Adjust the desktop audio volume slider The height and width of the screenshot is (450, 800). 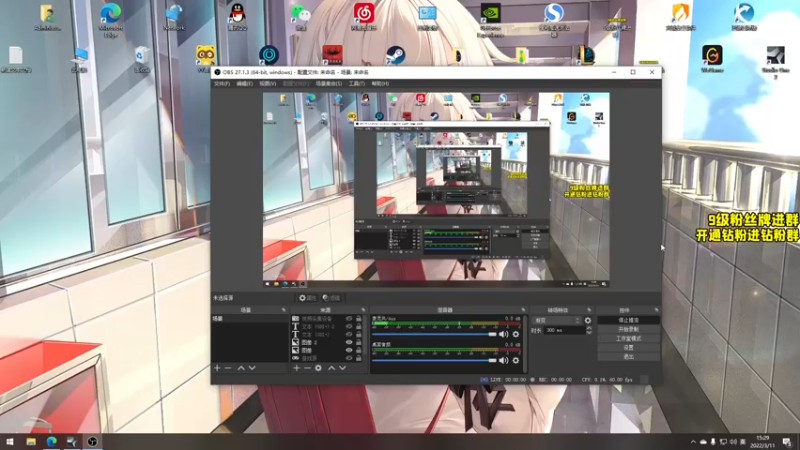coord(434,360)
